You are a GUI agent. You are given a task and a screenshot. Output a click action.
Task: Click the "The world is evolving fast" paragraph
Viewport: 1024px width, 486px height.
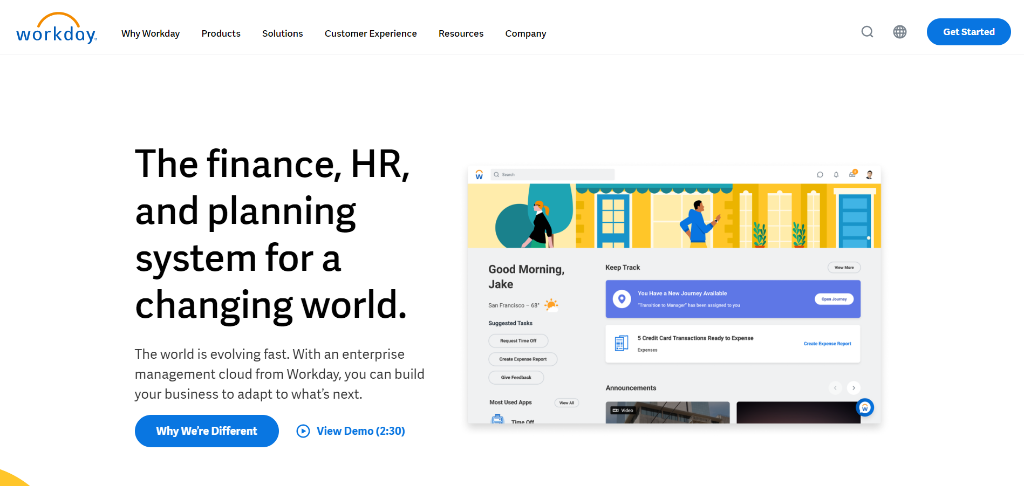coord(280,374)
